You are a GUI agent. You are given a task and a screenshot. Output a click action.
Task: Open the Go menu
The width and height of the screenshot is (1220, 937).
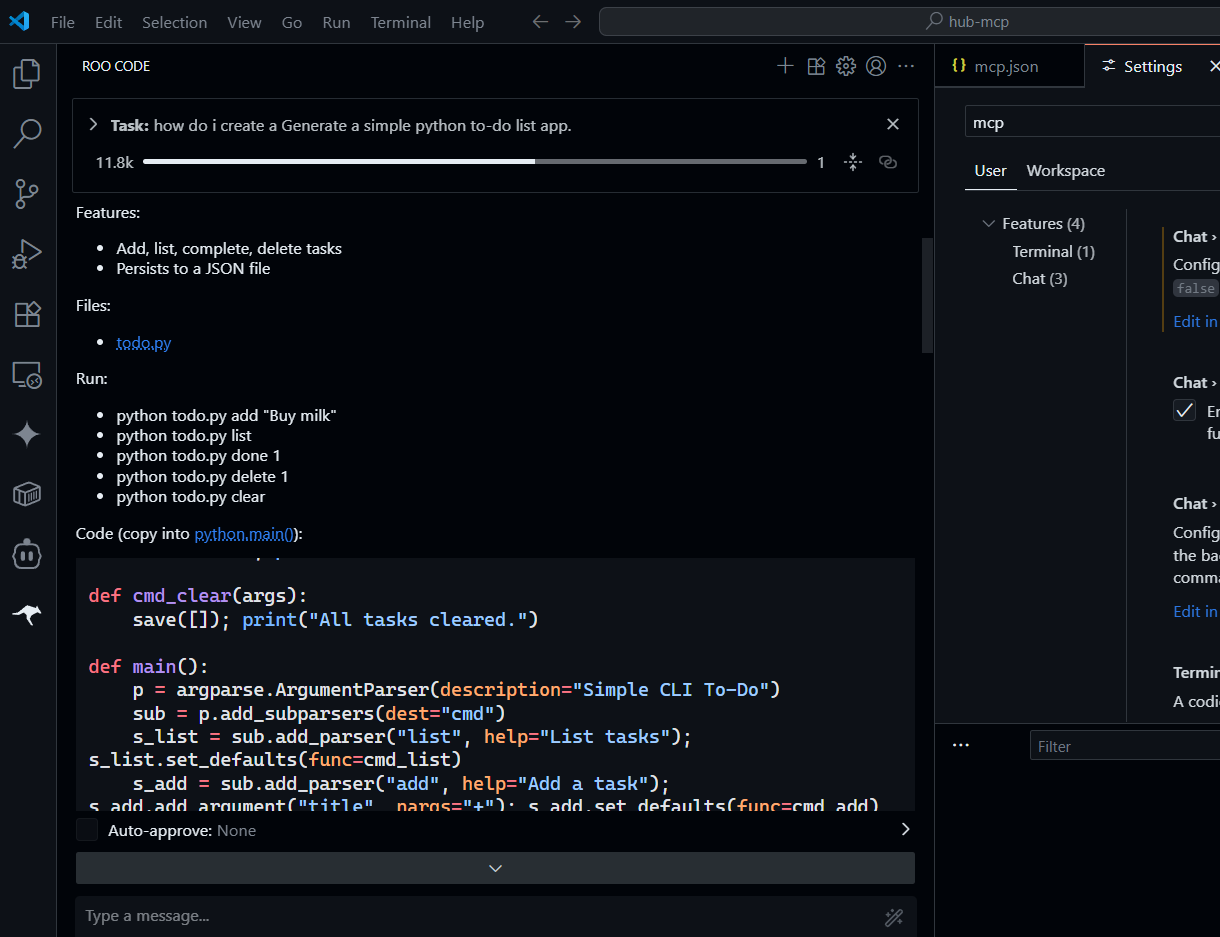292,22
